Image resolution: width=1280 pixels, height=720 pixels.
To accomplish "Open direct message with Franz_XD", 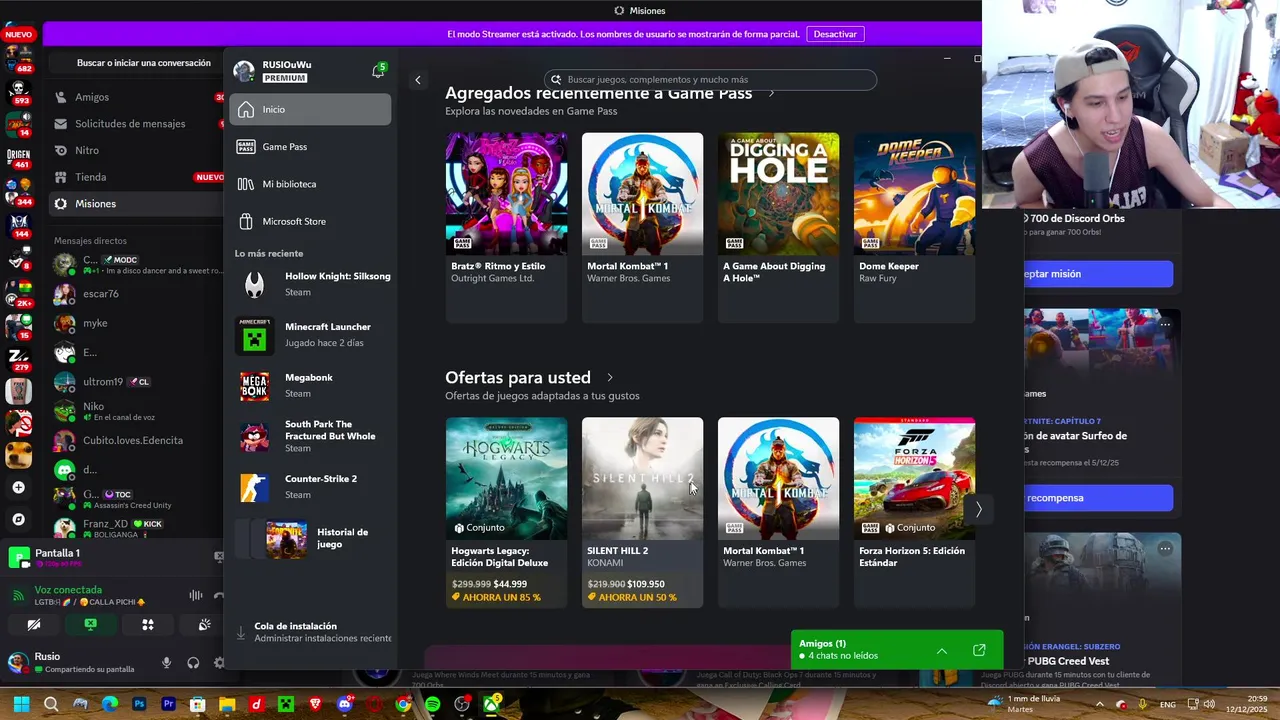I will click(x=137, y=528).
